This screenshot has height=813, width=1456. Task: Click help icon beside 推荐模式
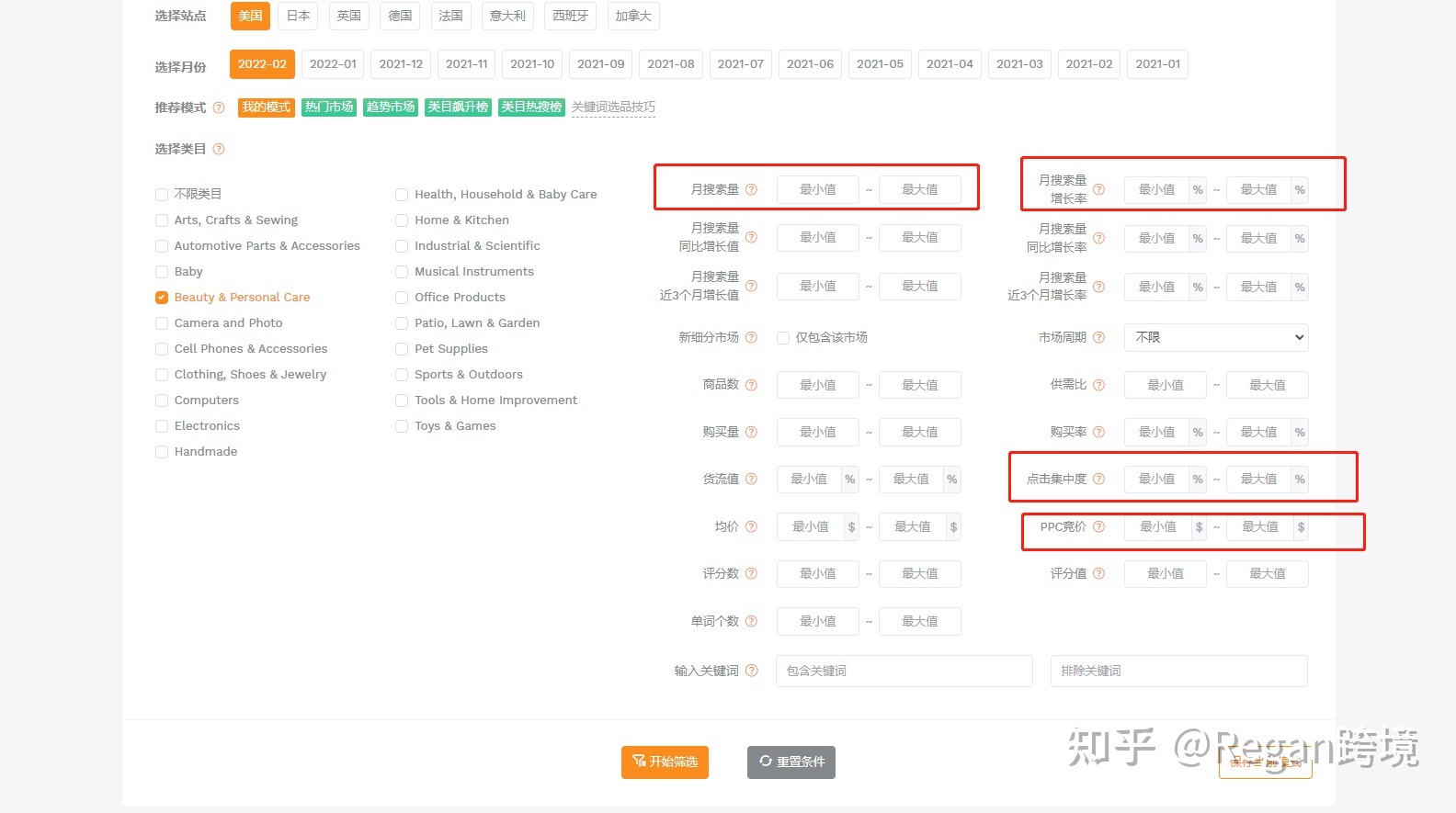[x=219, y=107]
